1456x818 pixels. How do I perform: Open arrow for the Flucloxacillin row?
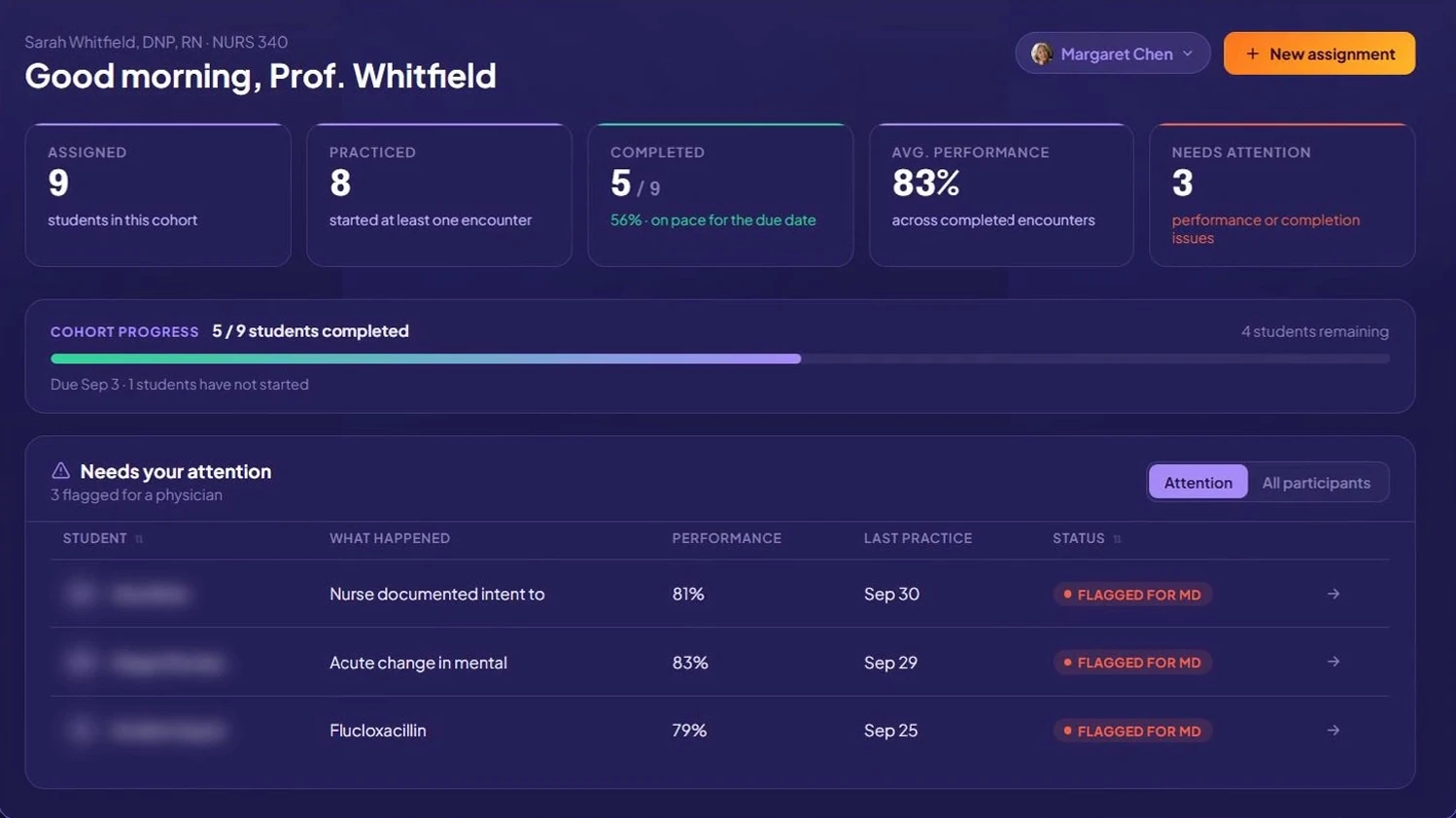coord(1334,731)
